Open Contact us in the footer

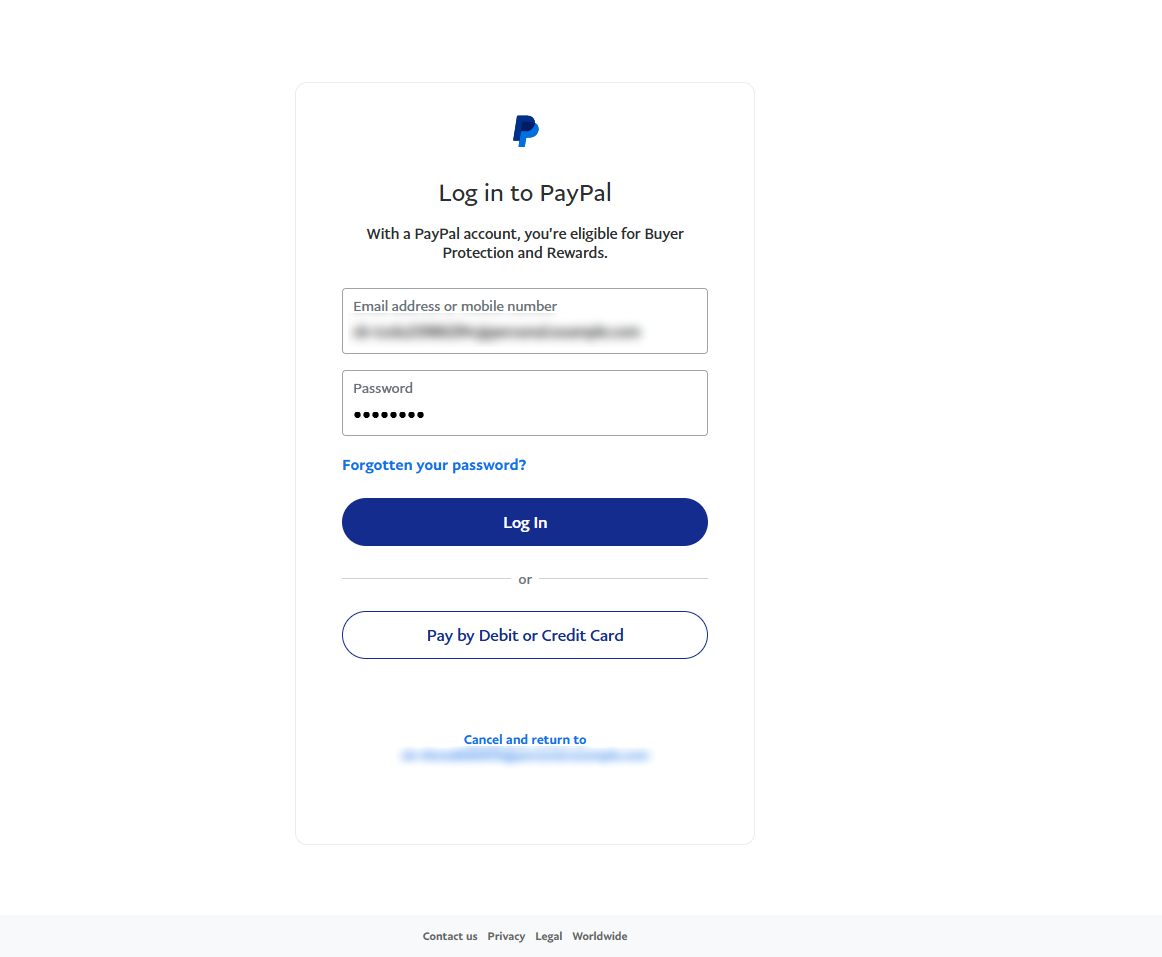pyautogui.click(x=450, y=936)
